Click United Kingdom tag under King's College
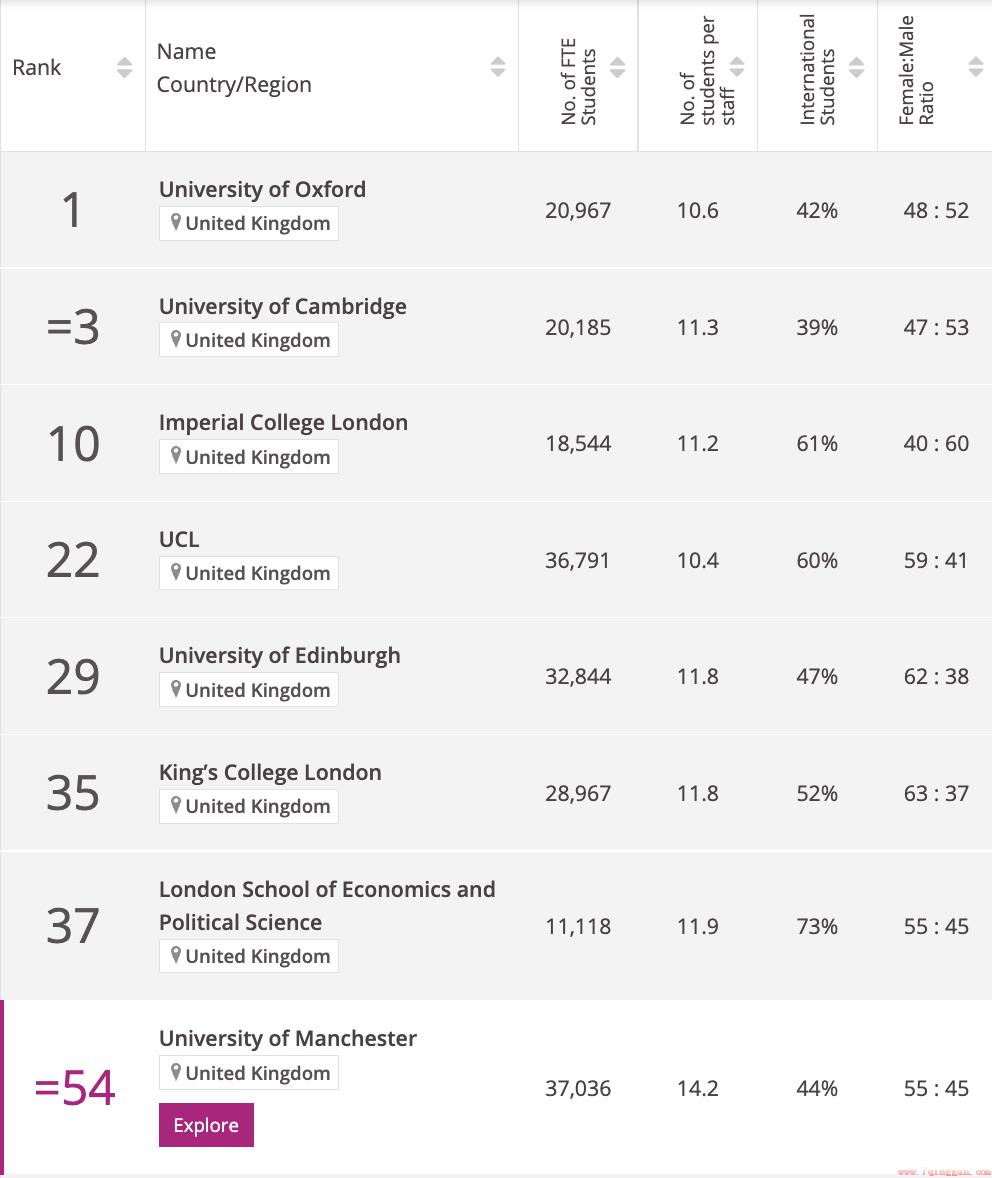 [249, 806]
